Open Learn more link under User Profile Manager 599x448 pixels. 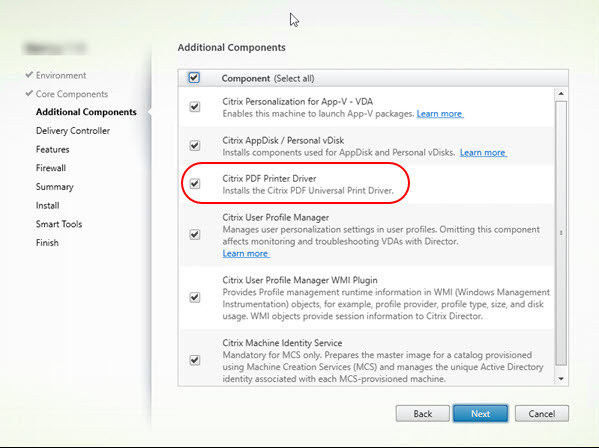(x=246, y=254)
